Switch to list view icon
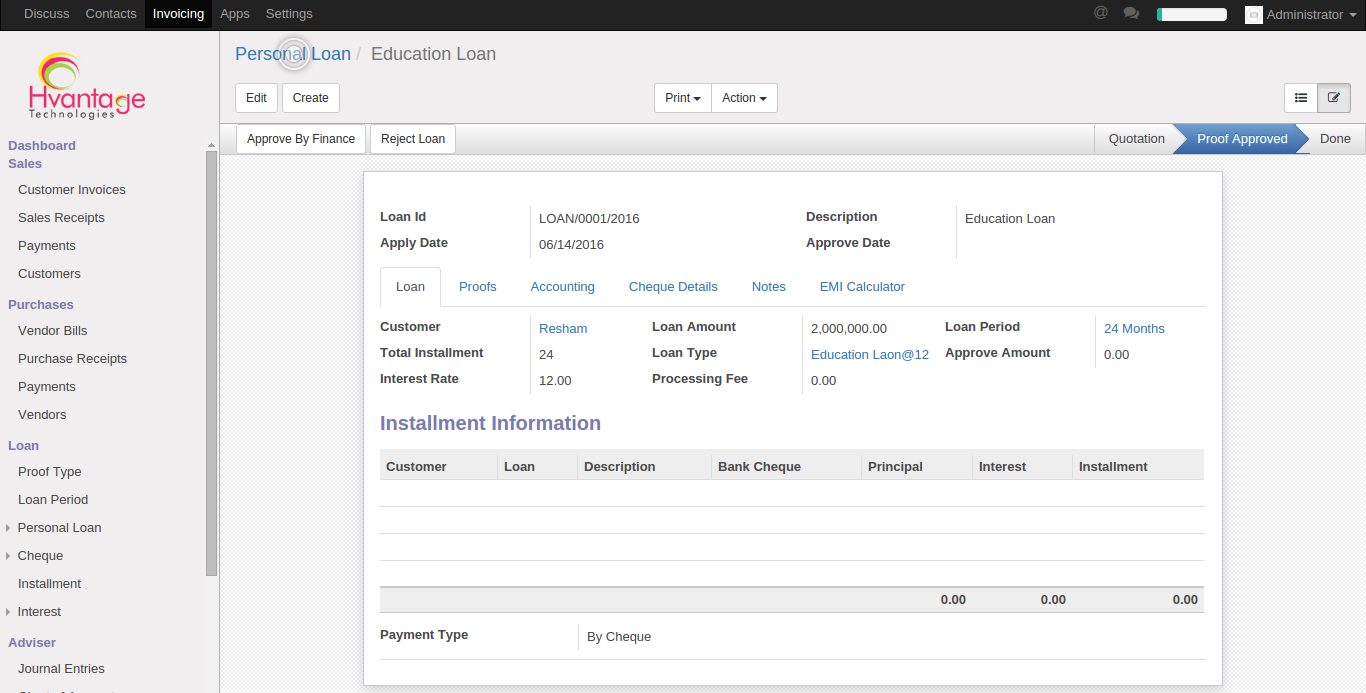Screen dimensions: 1366x693 tap(1301, 98)
